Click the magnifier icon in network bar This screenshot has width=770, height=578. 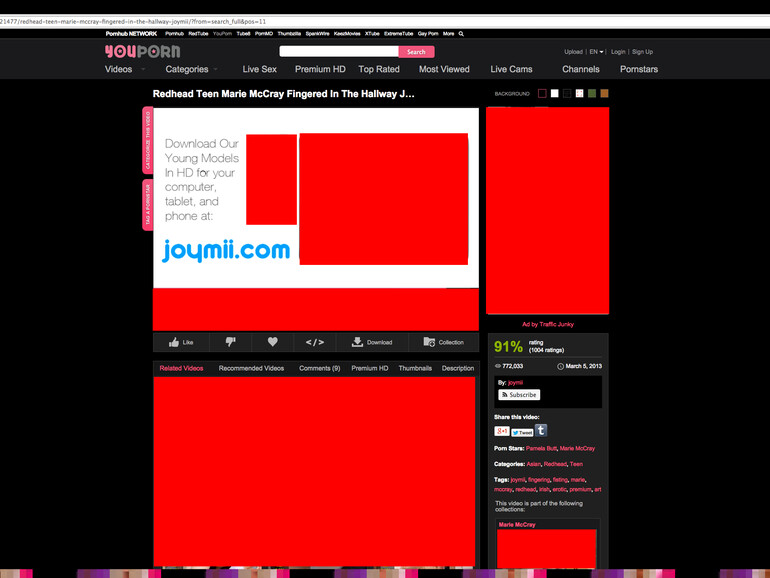461,34
